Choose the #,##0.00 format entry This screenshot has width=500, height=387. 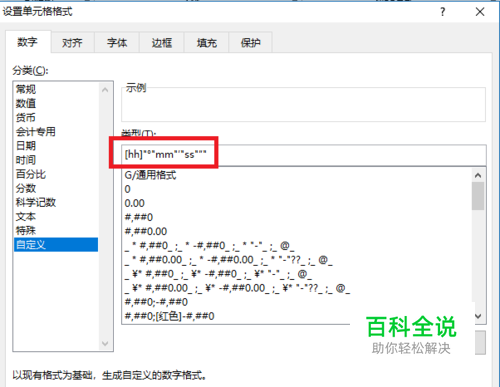tap(297, 231)
